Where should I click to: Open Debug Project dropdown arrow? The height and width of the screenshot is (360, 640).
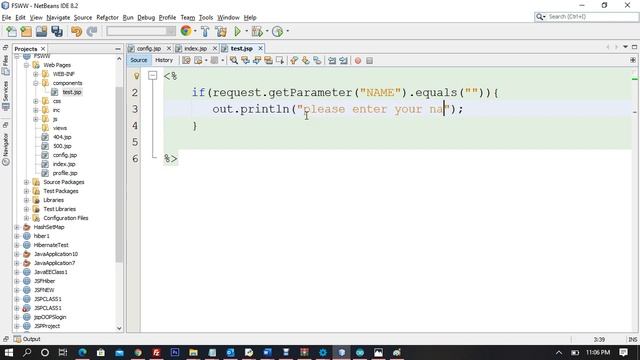point(267,31)
